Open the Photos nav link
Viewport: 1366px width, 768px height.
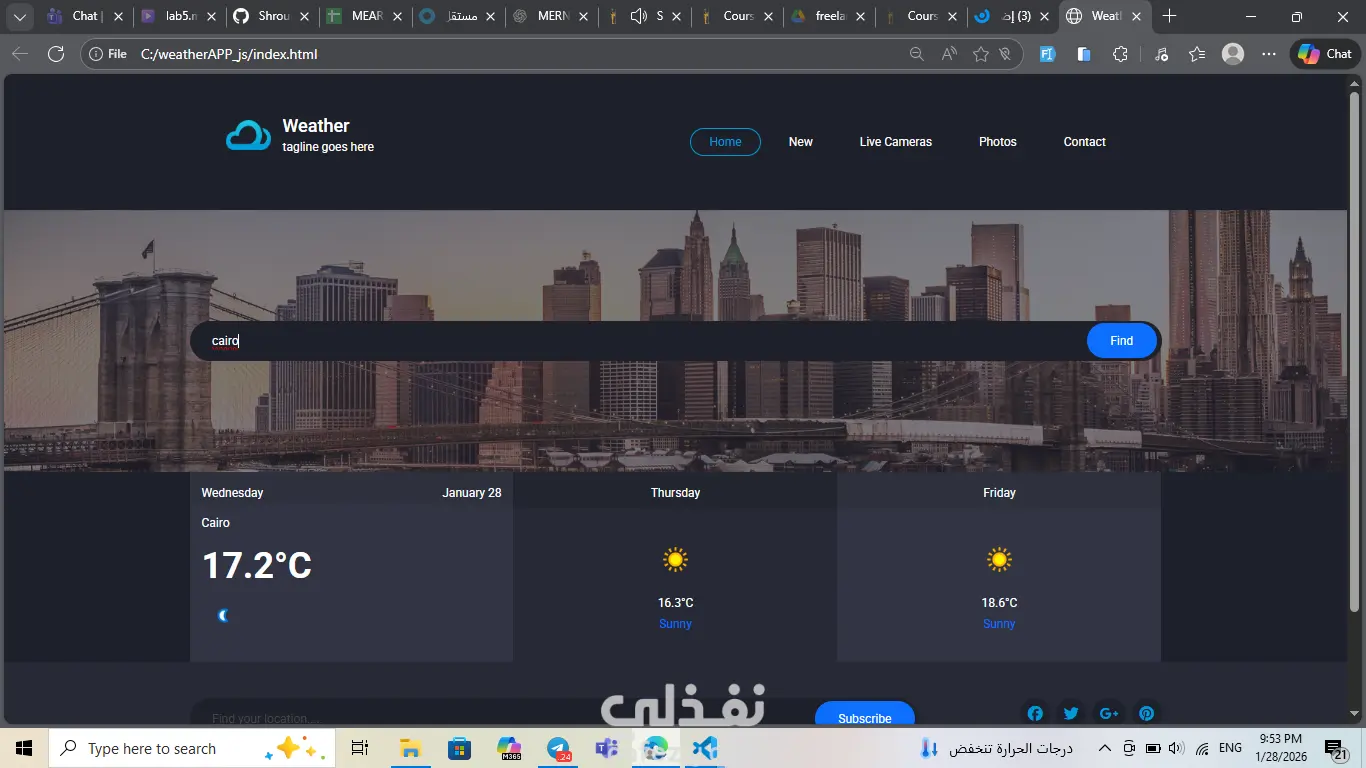pyautogui.click(x=998, y=142)
